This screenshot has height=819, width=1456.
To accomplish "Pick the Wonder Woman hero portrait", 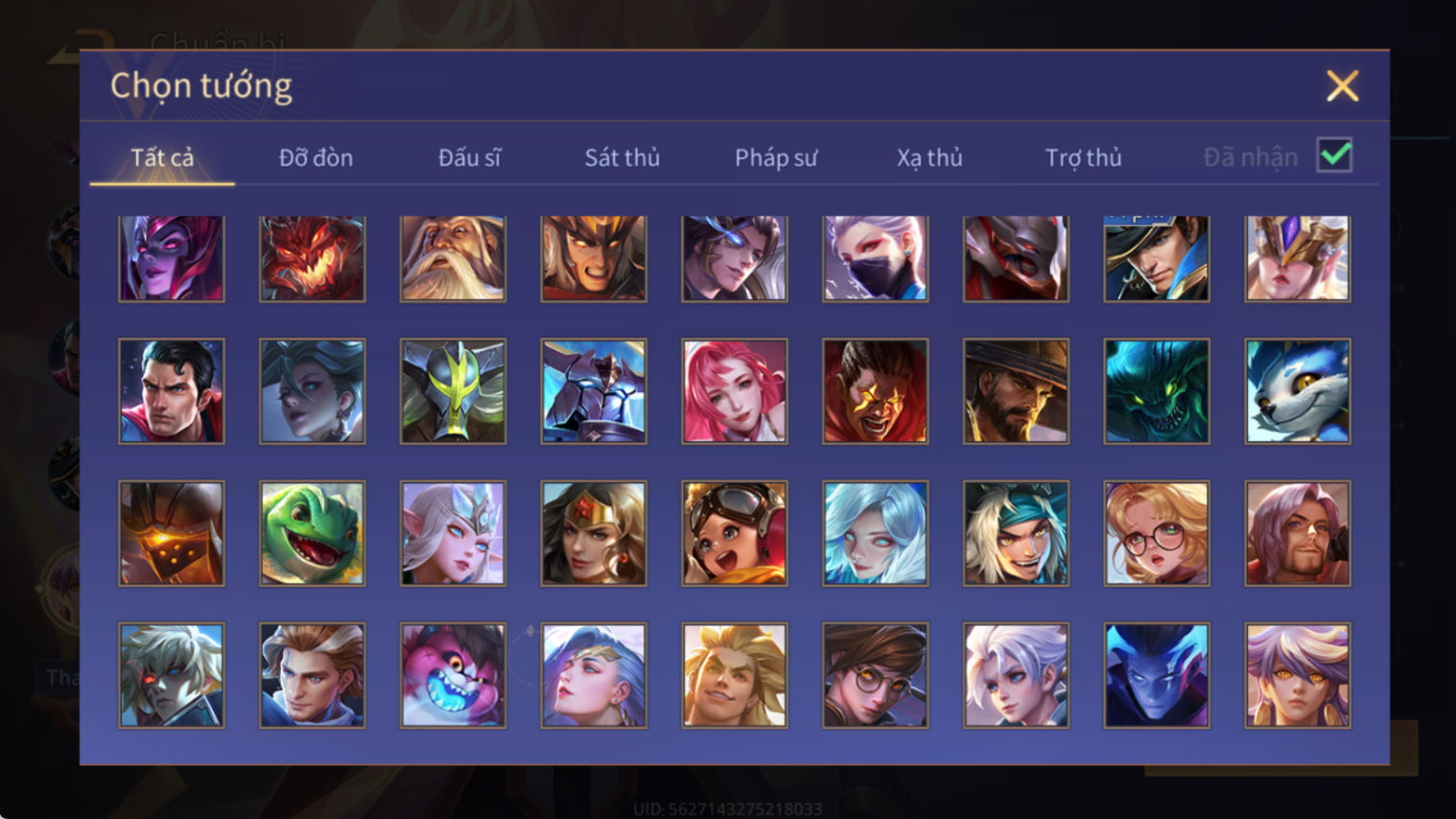I will click(x=594, y=533).
